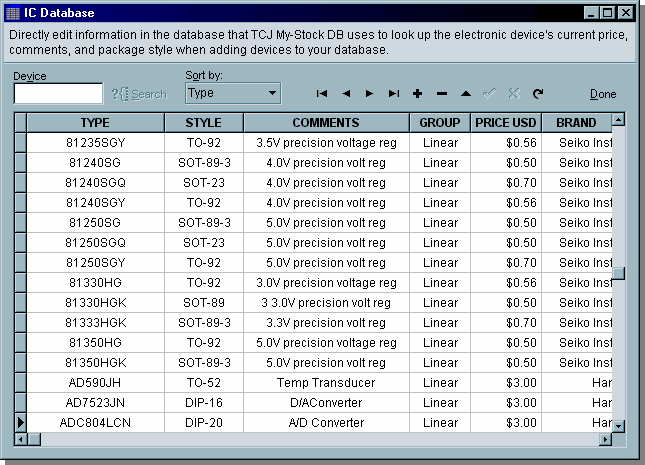Click the D/AConverter comment cell
645x465 pixels.
pyautogui.click(x=326, y=402)
